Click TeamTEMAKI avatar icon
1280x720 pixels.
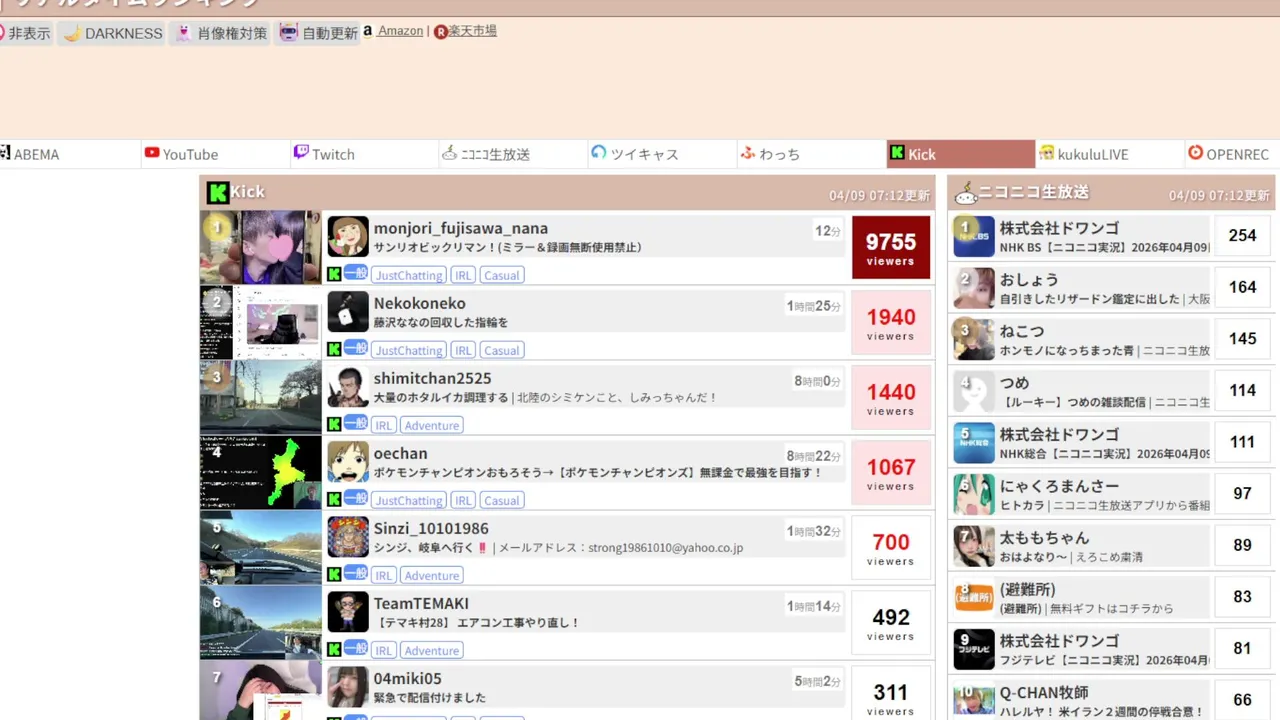point(348,612)
